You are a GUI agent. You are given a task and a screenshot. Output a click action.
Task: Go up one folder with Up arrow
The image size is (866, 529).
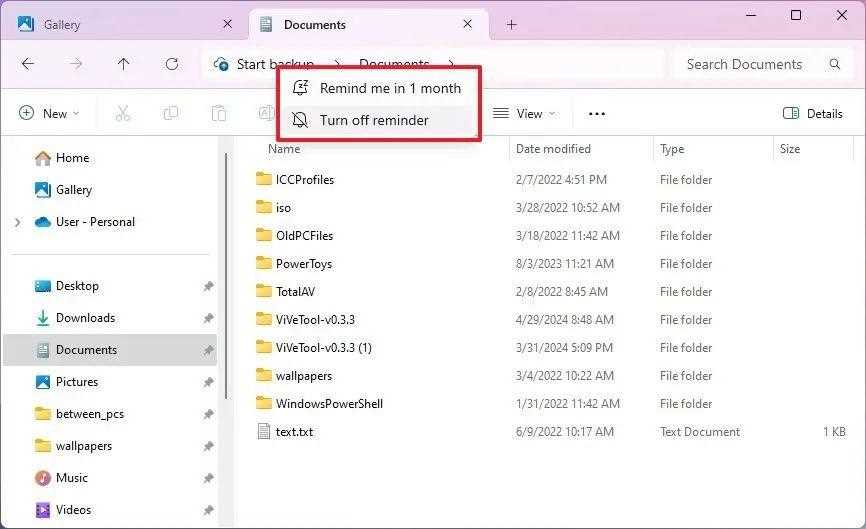[123, 64]
